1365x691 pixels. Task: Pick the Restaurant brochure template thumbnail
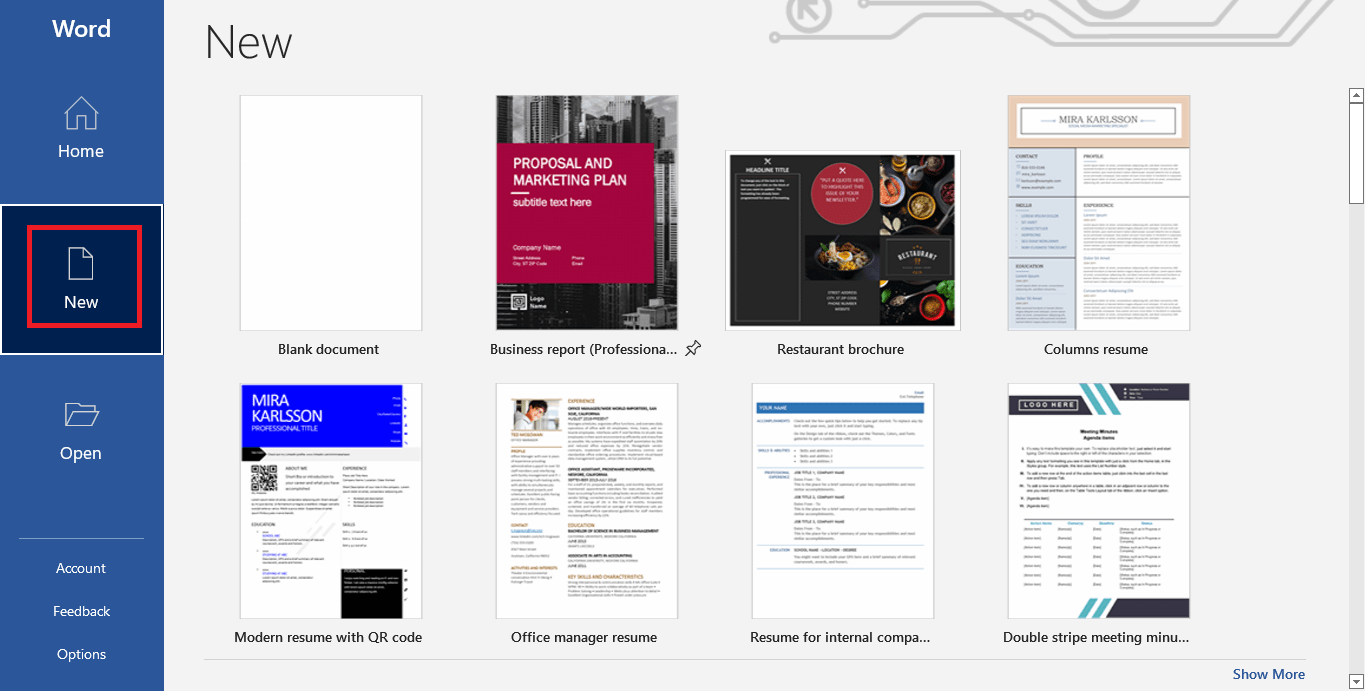click(x=843, y=240)
